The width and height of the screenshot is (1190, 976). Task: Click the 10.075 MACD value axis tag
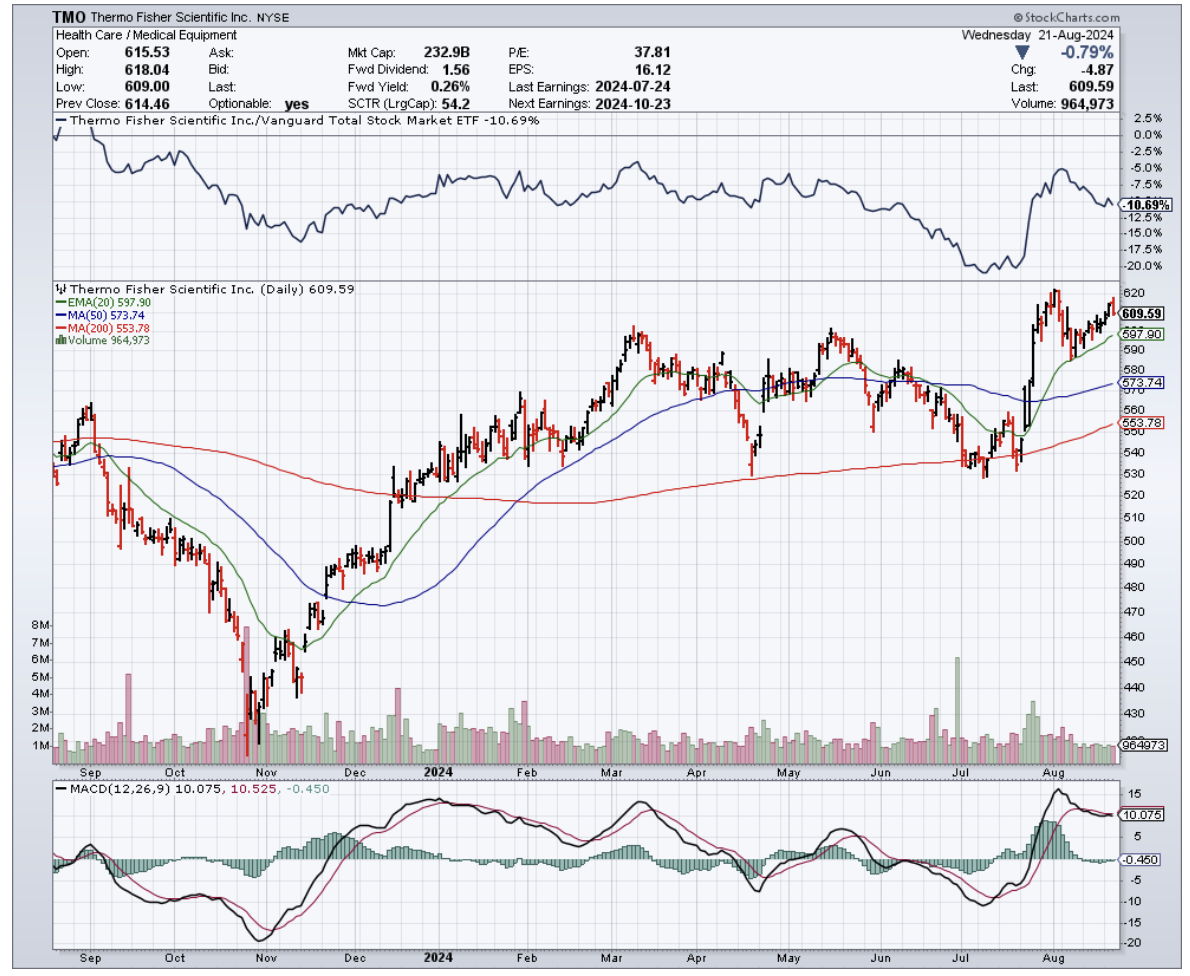pyautogui.click(x=1141, y=815)
